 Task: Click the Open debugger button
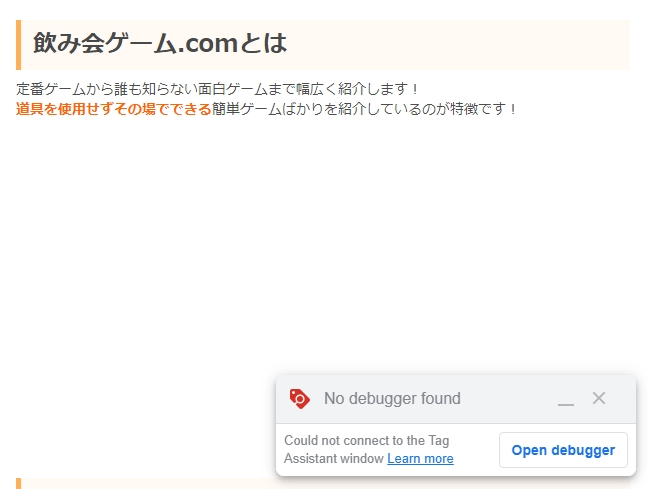click(x=563, y=450)
